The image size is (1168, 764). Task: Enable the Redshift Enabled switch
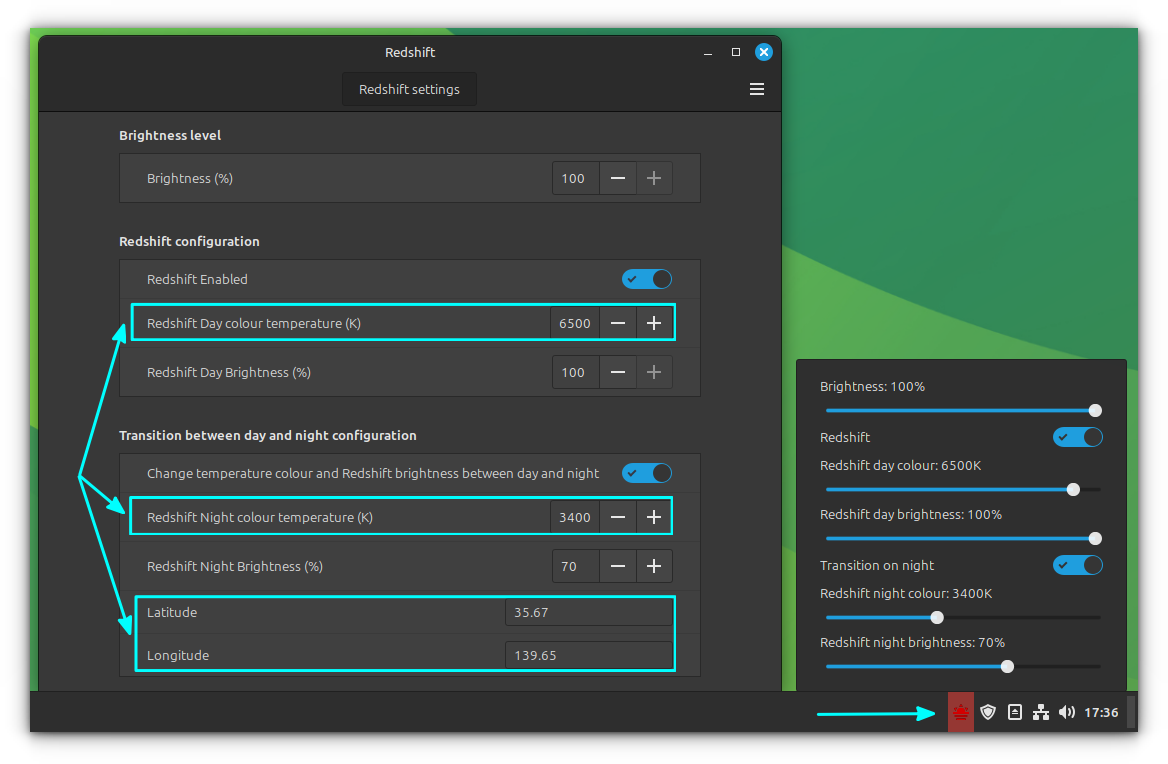646,279
